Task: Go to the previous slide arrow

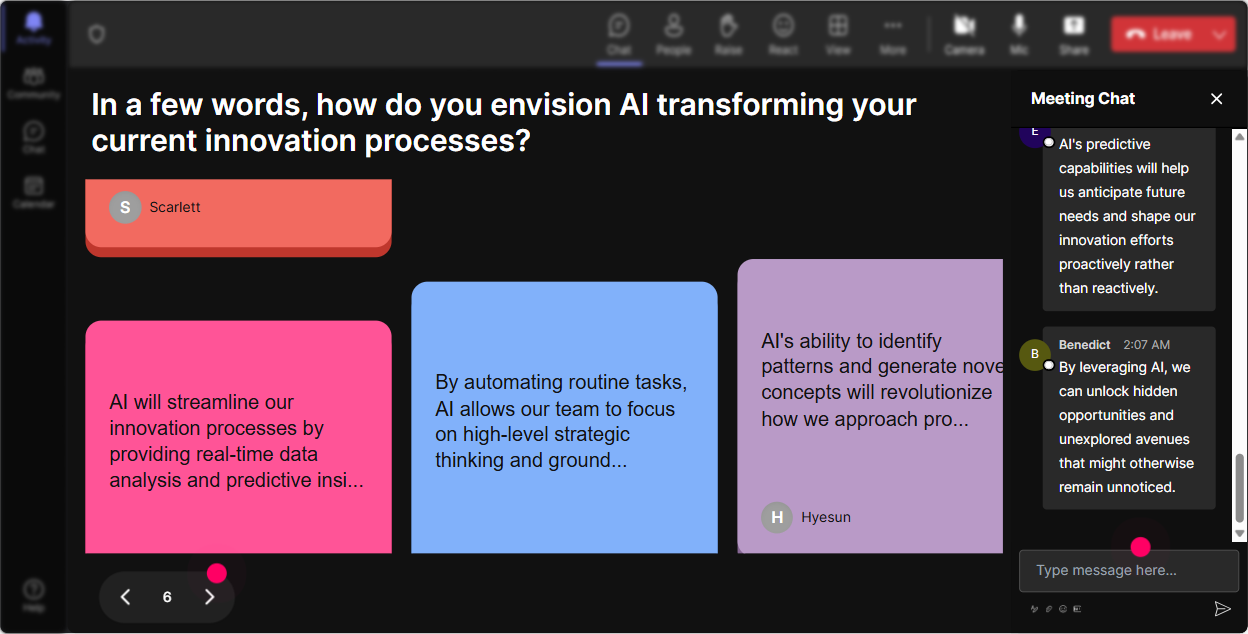Action: 125,597
